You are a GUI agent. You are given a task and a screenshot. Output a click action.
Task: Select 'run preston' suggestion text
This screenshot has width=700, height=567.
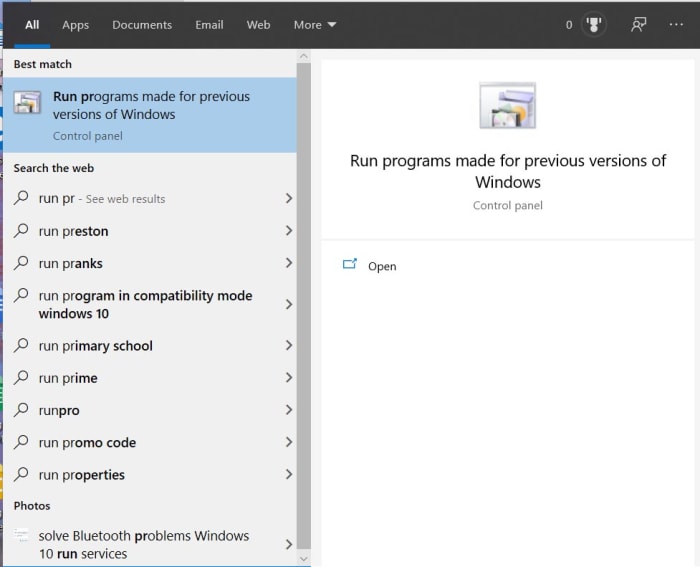coord(73,231)
